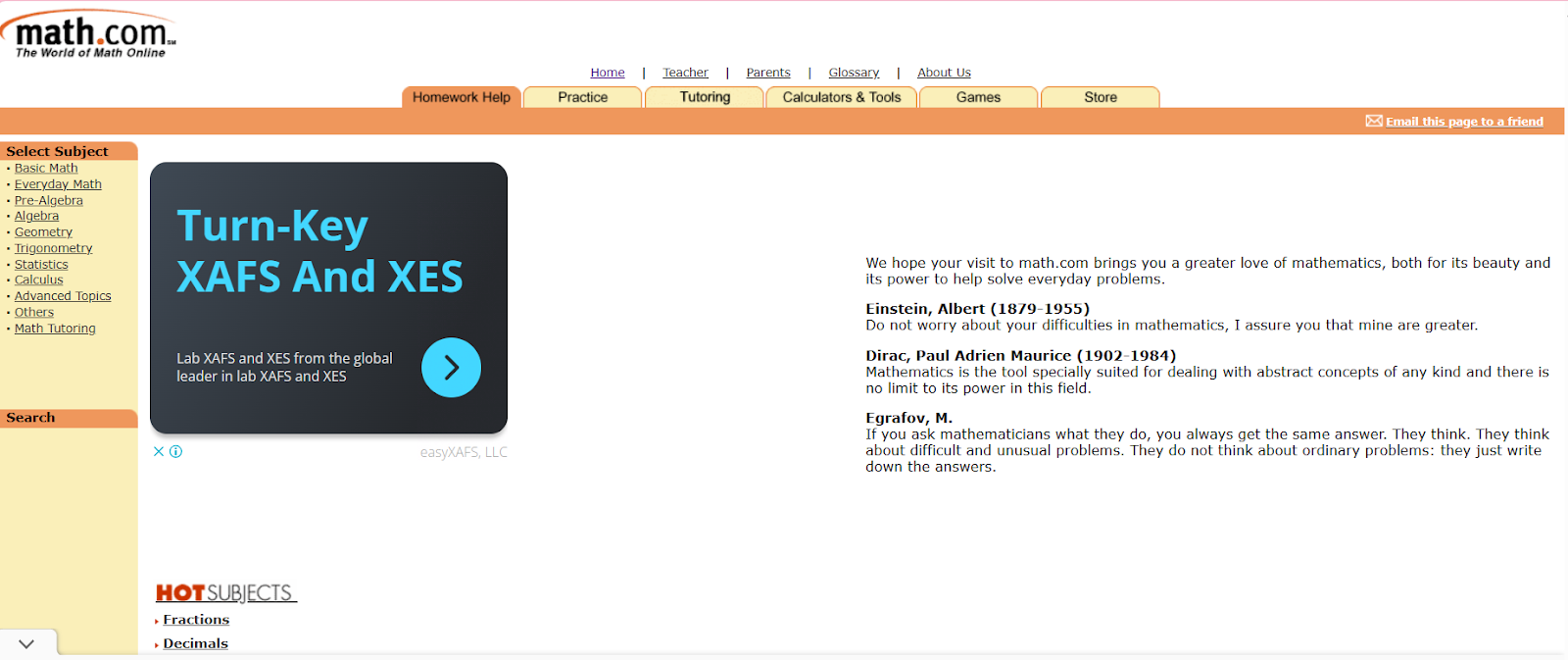The height and width of the screenshot is (660, 1568).
Task: Open the Store tab
Action: tap(1101, 97)
